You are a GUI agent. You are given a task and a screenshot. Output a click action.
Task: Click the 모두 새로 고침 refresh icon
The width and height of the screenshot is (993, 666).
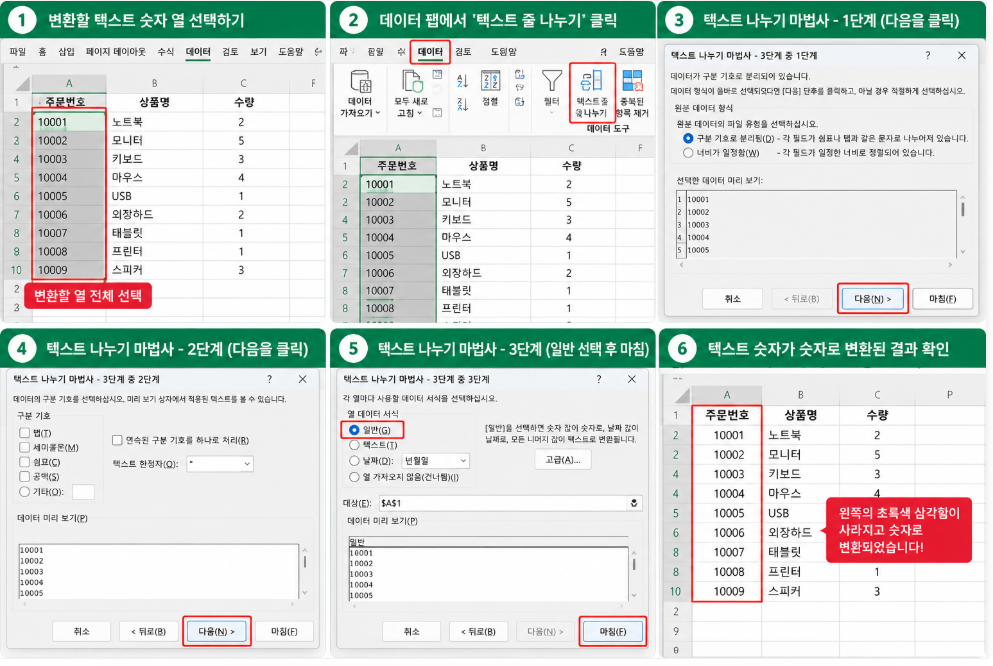pos(412,82)
